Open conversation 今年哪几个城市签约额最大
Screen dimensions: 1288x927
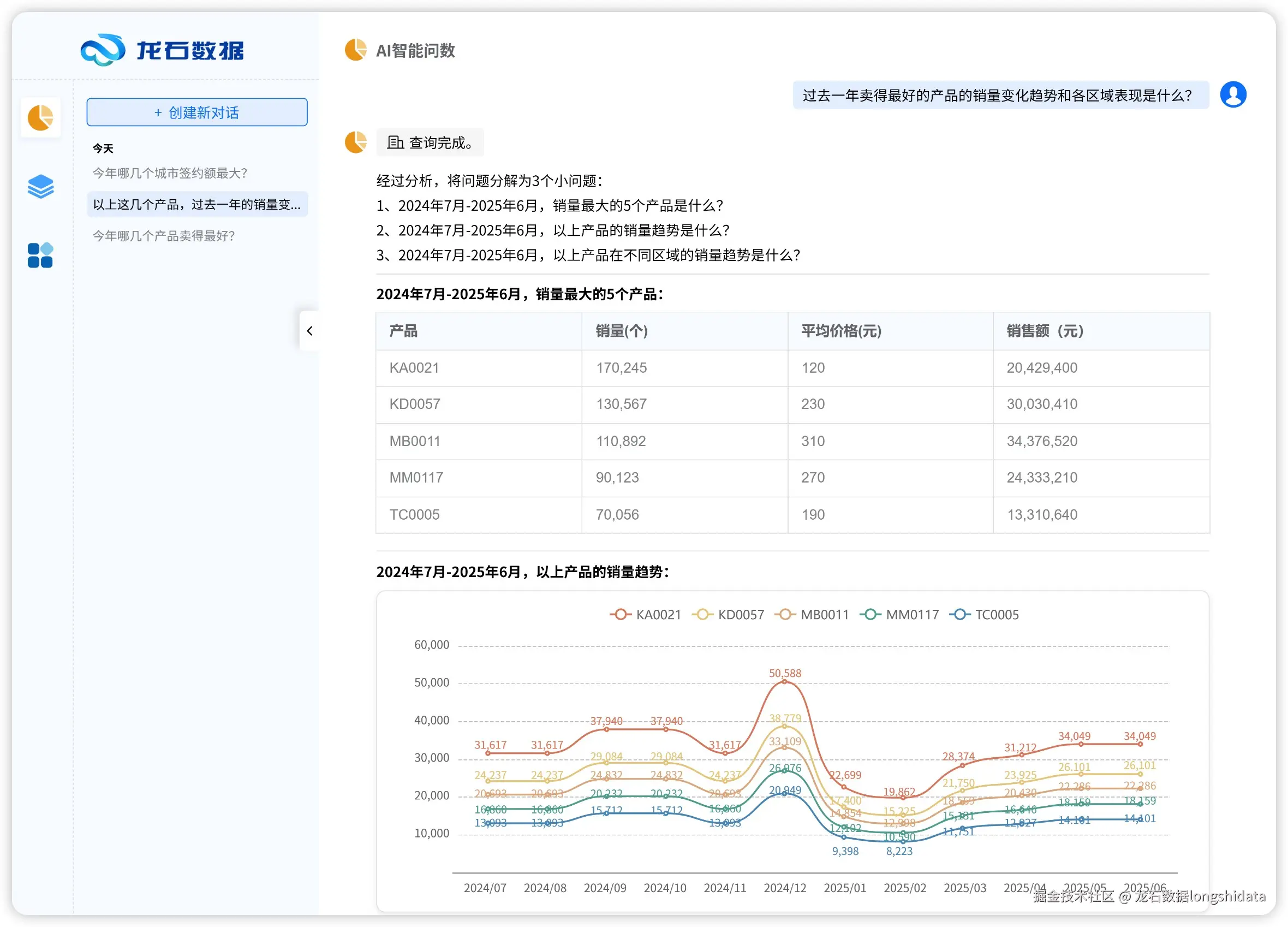pyautogui.click(x=170, y=173)
